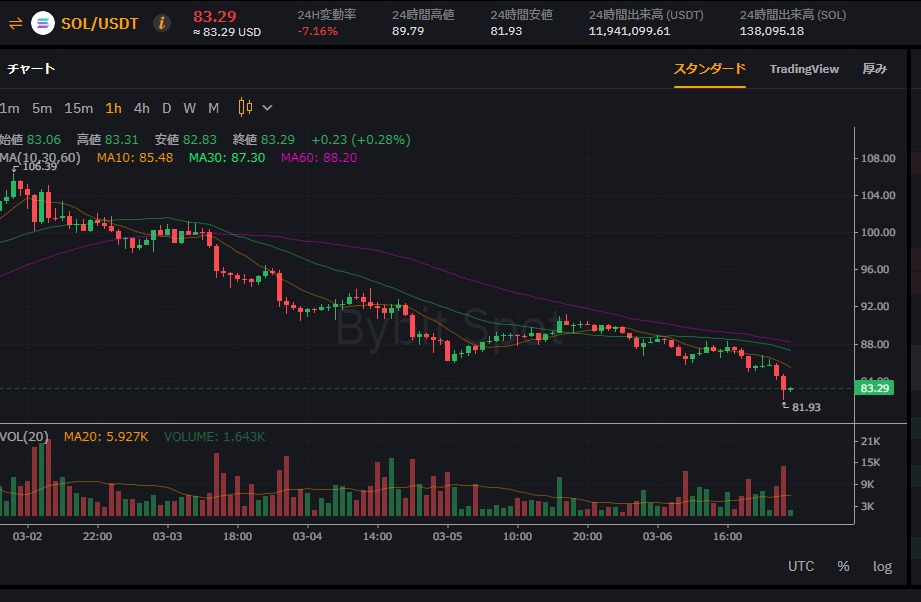Click the VOL(20) indicator title
The image size is (921, 602).
pyautogui.click(x=24, y=437)
